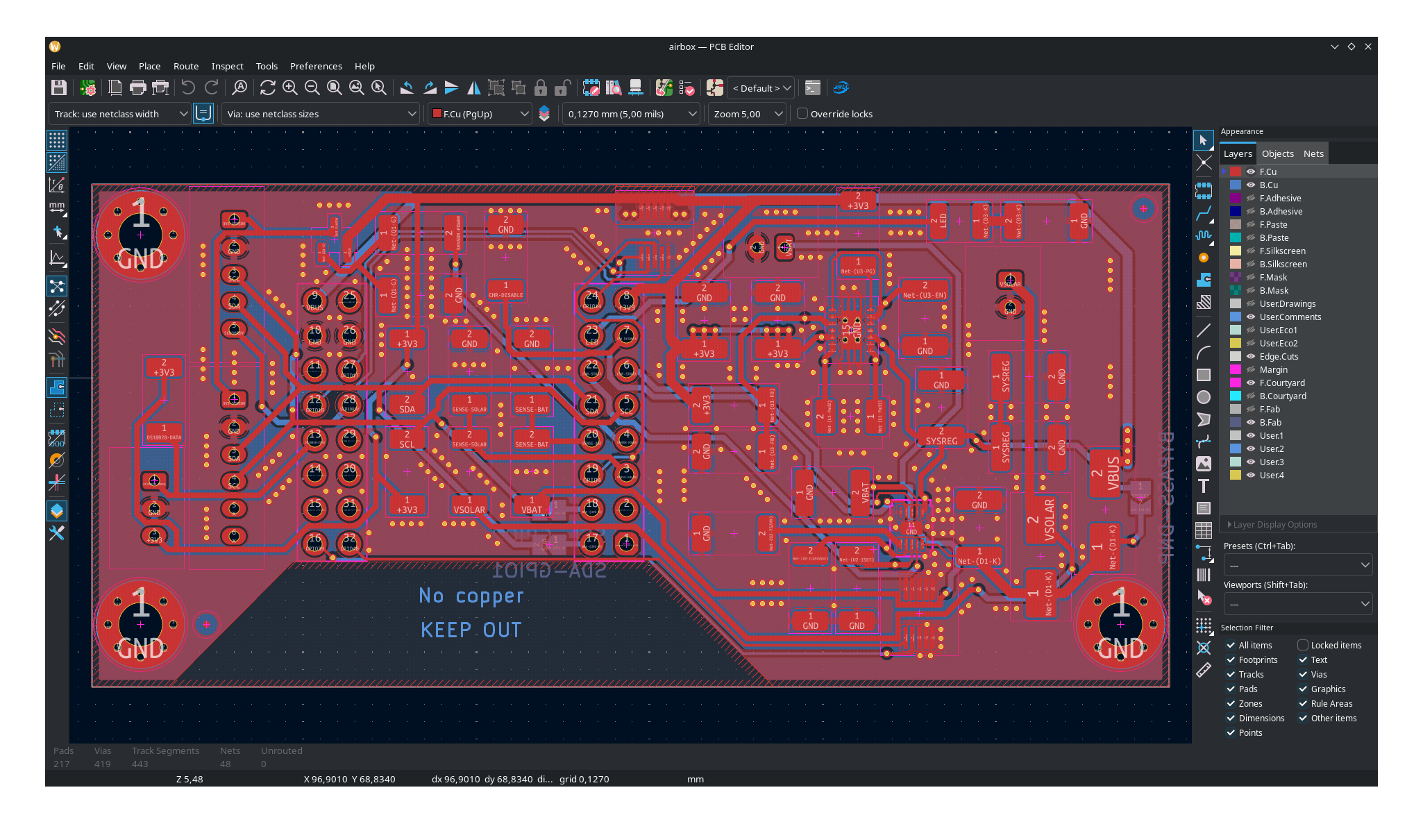Select the Add Text tool
1423x840 pixels.
point(1204,486)
